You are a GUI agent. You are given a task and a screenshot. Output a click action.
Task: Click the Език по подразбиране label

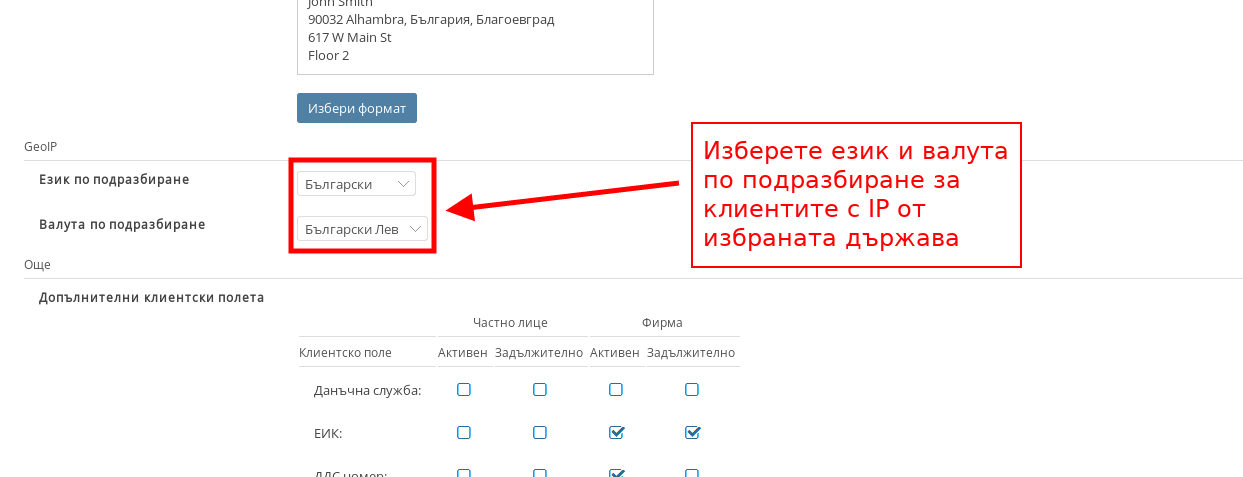pos(114,180)
